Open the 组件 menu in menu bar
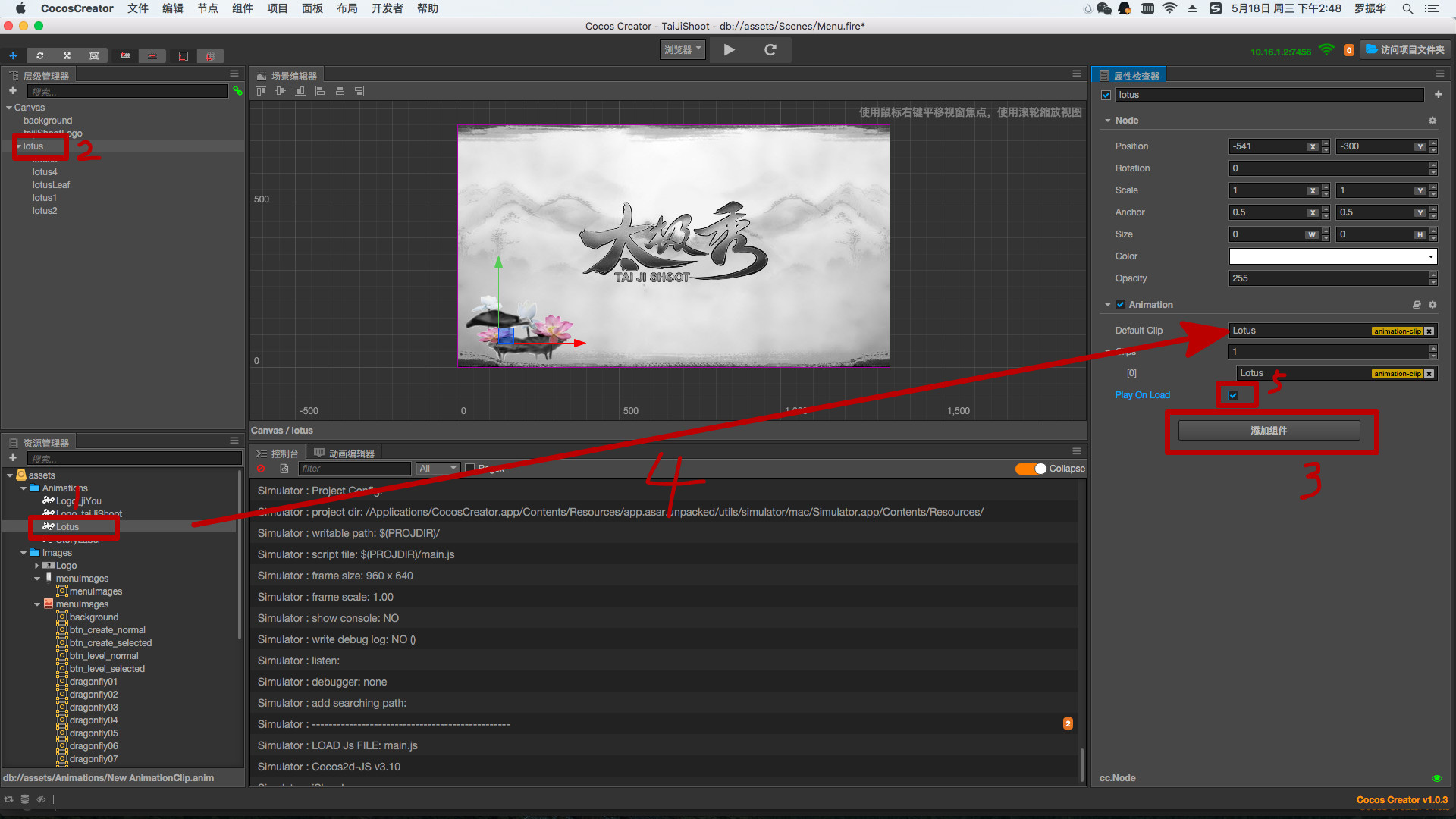This screenshot has height=819, width=1456. (x=242, y=8)
